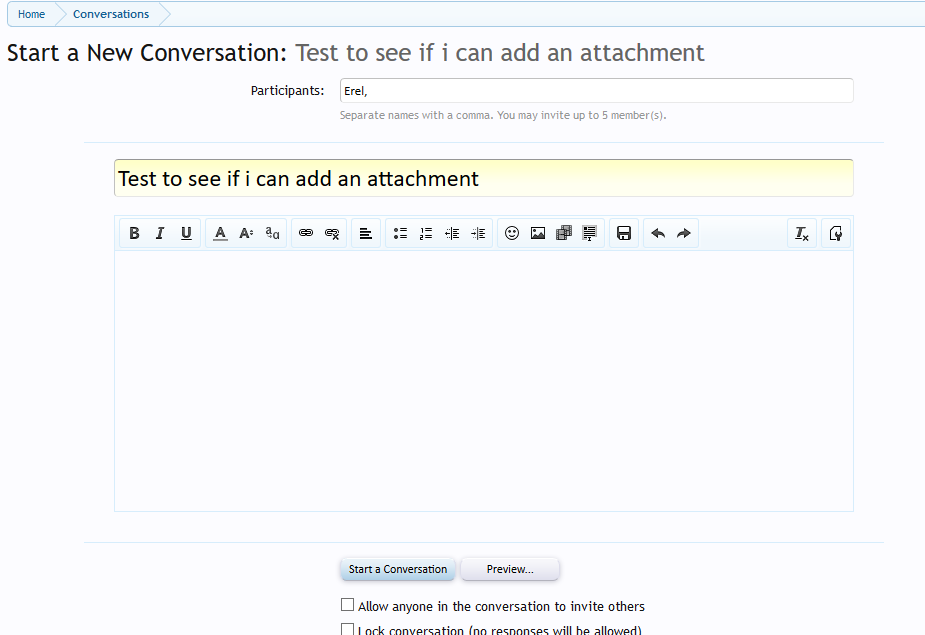This screenshot has height=635, width=925.
Task: Apply italic formatting
Action: tap(160, 233)
